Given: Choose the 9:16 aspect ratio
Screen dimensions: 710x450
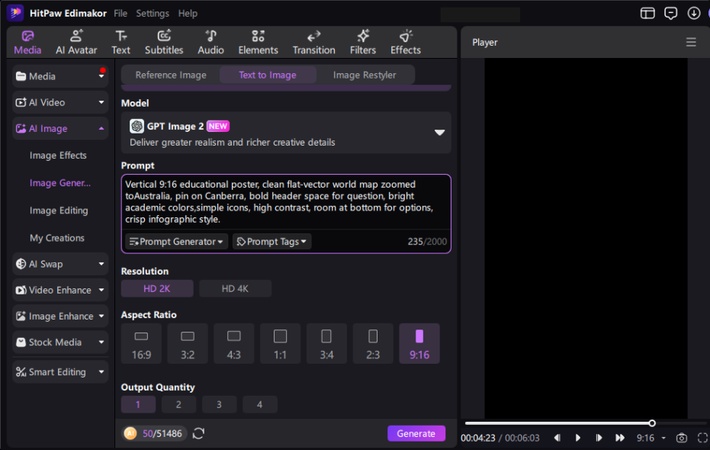Looking at the screenshot, I should coord(419,344).
